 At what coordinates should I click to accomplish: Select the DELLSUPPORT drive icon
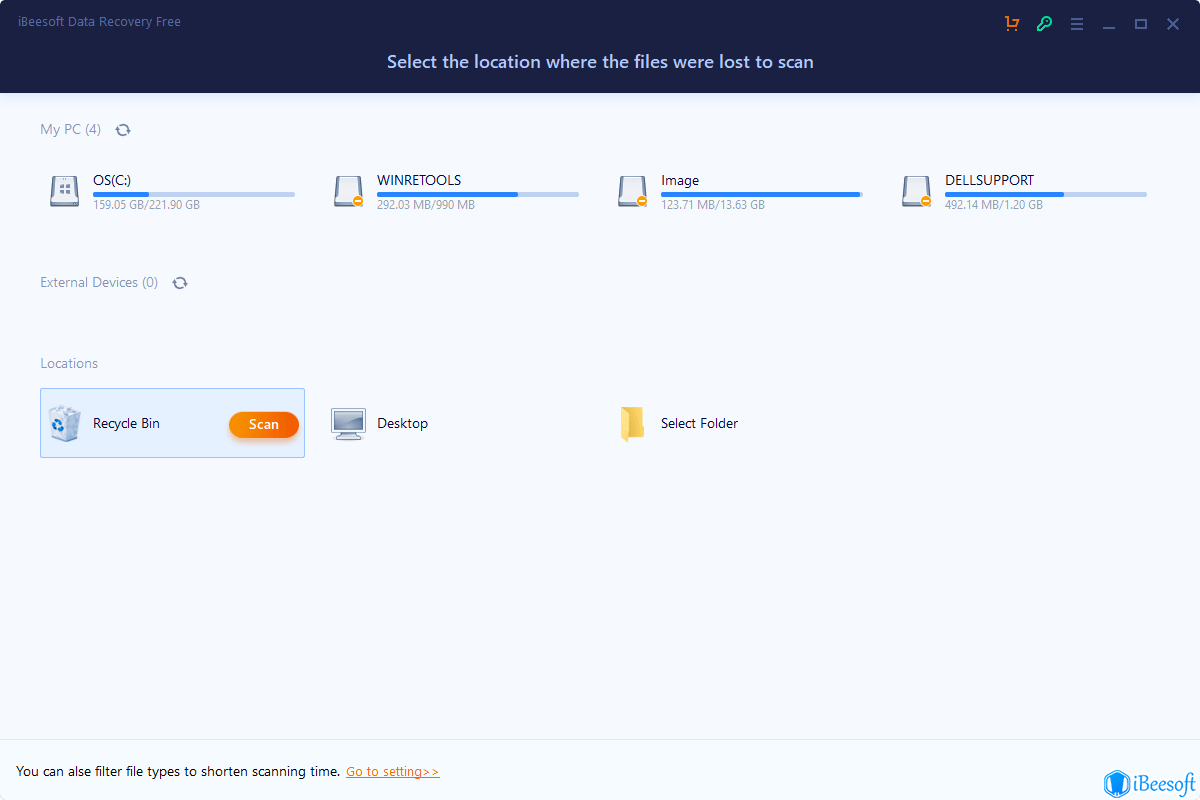coord(917,190)
